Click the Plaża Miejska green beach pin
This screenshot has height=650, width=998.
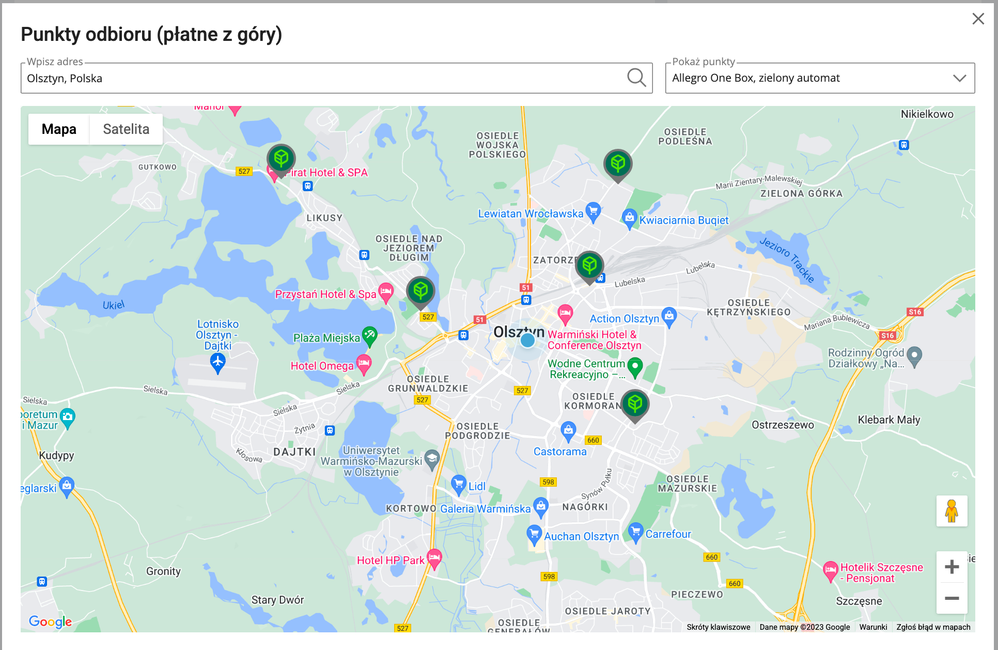pos(369,336)
